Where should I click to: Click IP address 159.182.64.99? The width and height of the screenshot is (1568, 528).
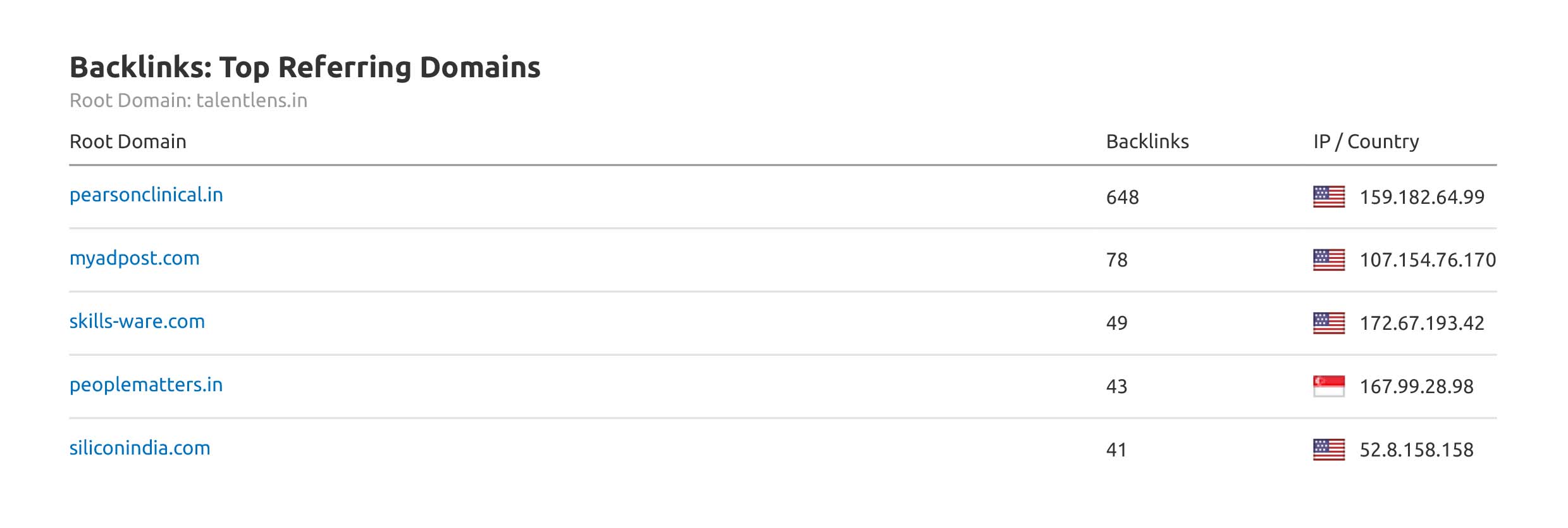coord(1422,198)
